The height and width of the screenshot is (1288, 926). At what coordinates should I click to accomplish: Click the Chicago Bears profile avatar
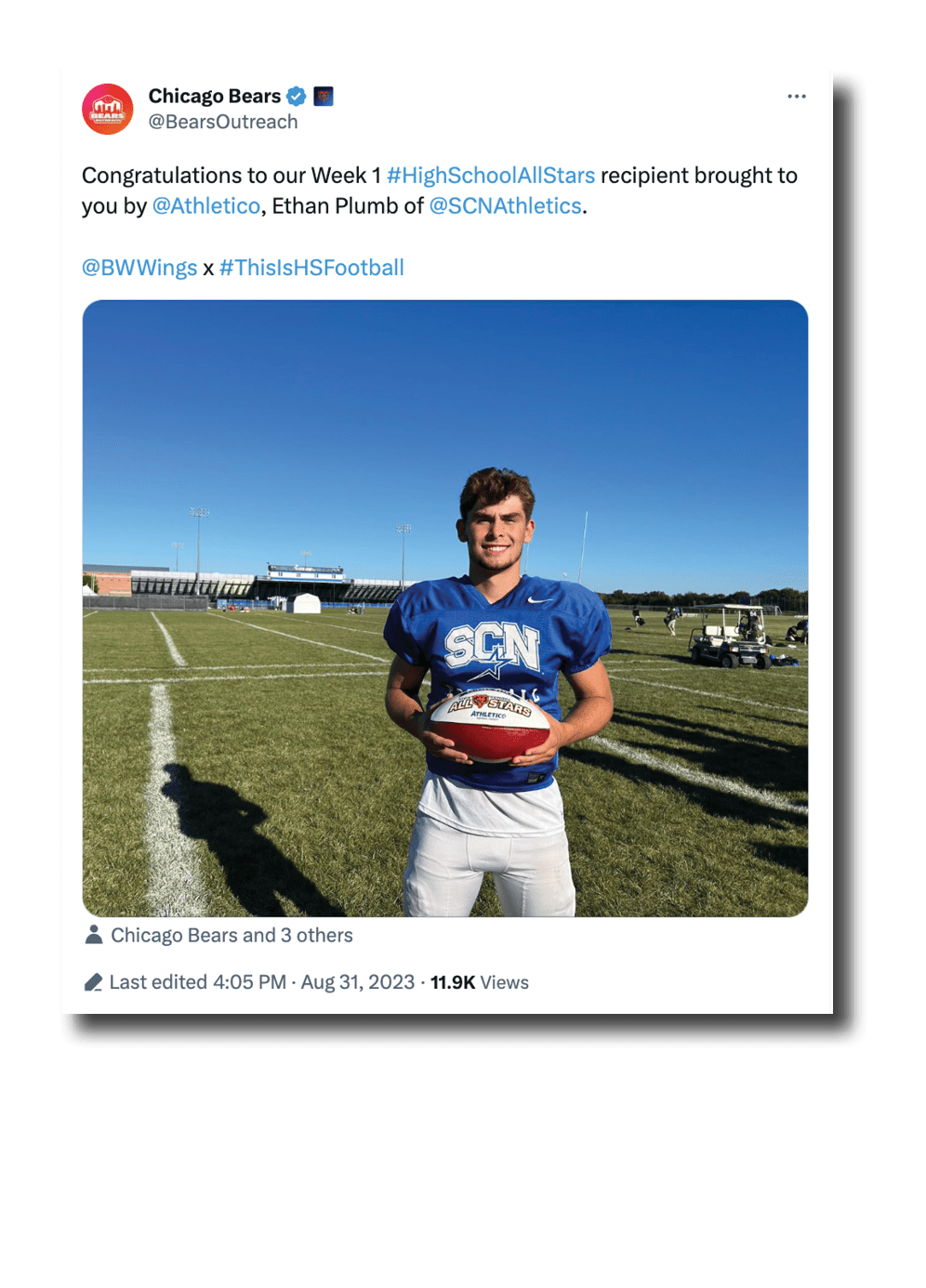108,110
